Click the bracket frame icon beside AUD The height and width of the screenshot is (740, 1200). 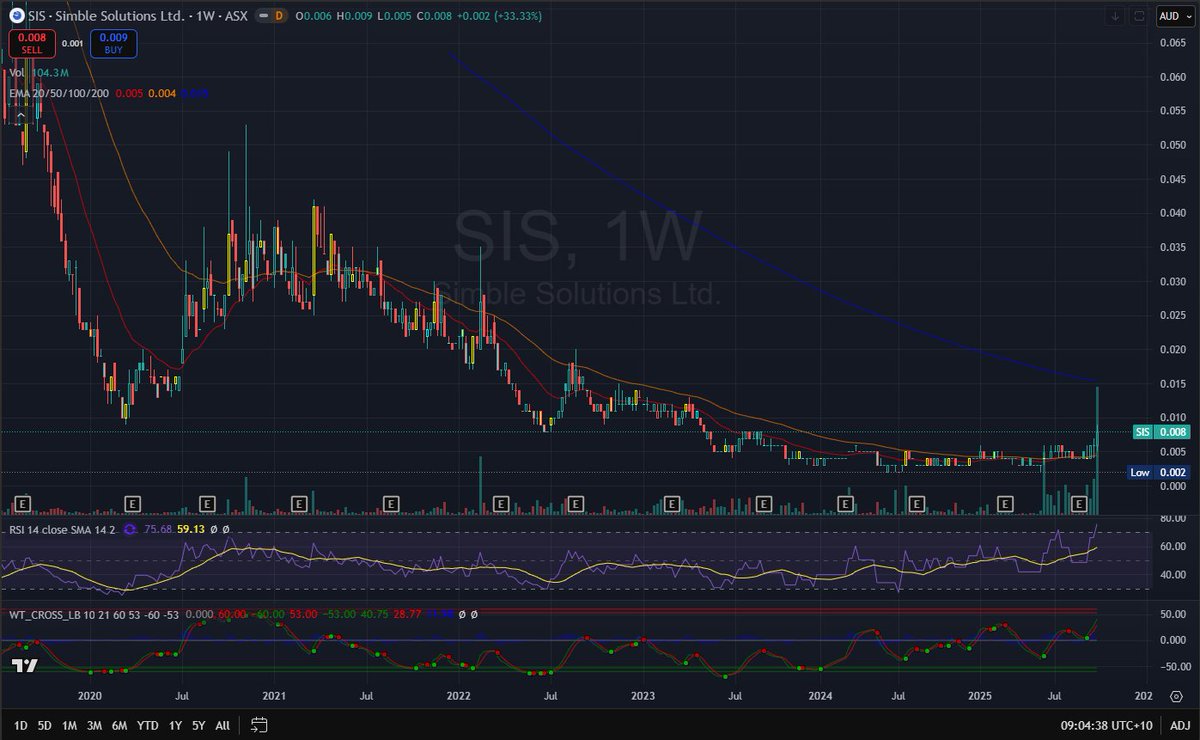tap(1139, 16)
